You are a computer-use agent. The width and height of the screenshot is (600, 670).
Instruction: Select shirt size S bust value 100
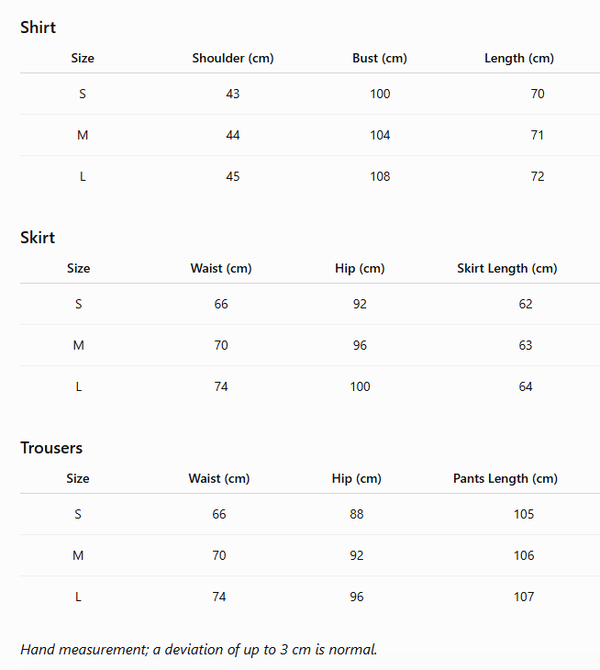coord(380,94)
